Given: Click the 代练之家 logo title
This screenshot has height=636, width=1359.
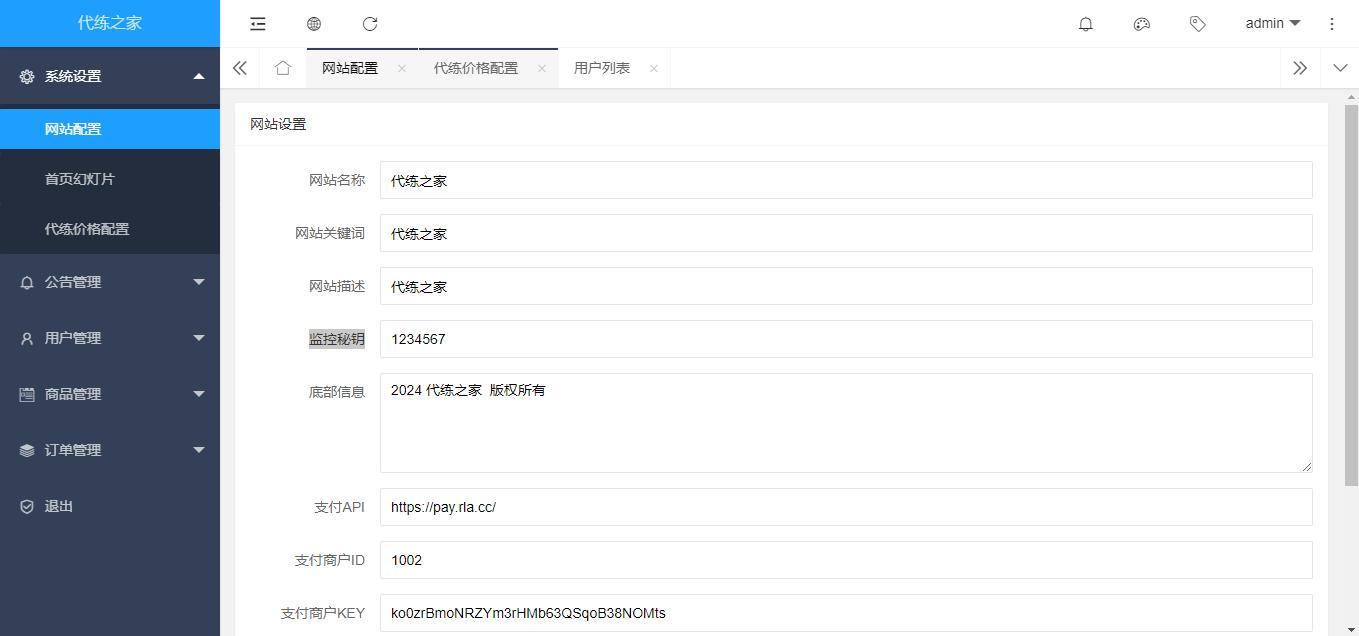Looking at the screenshot, I should tap(110, 23).
